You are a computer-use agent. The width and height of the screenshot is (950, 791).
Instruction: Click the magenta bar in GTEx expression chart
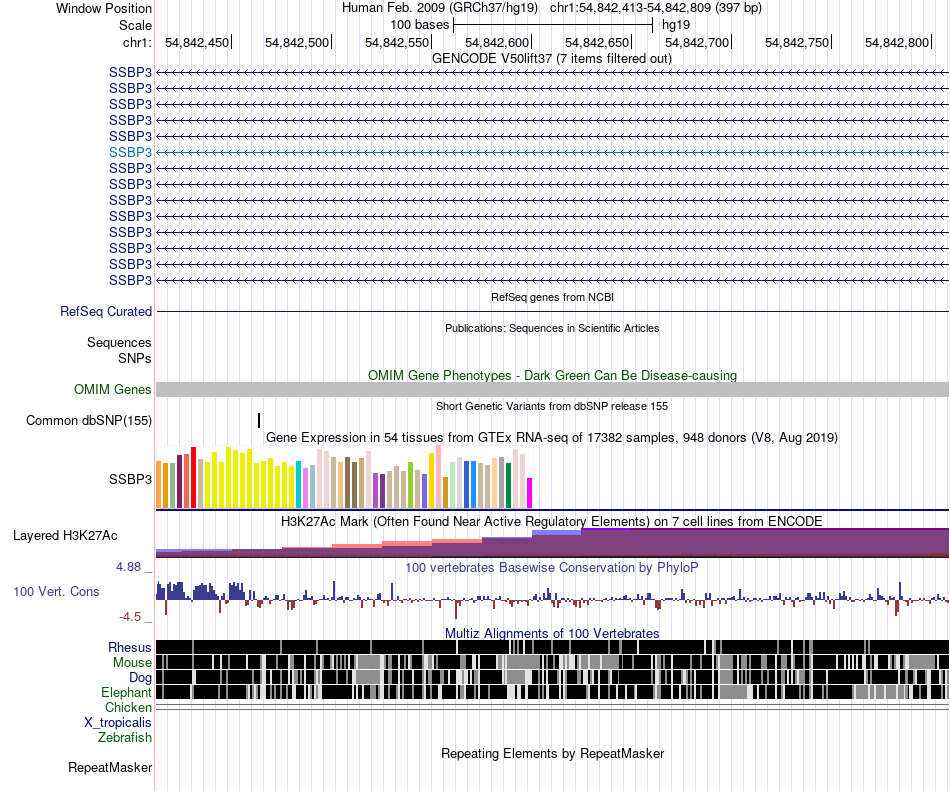tap(530, 493)
